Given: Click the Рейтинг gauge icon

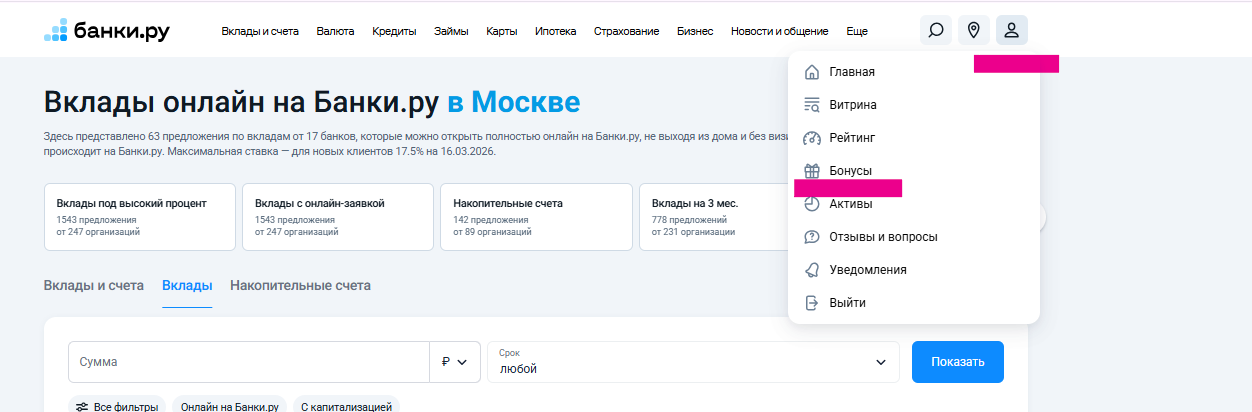Looking at the screenshot, I should (812, 138).
